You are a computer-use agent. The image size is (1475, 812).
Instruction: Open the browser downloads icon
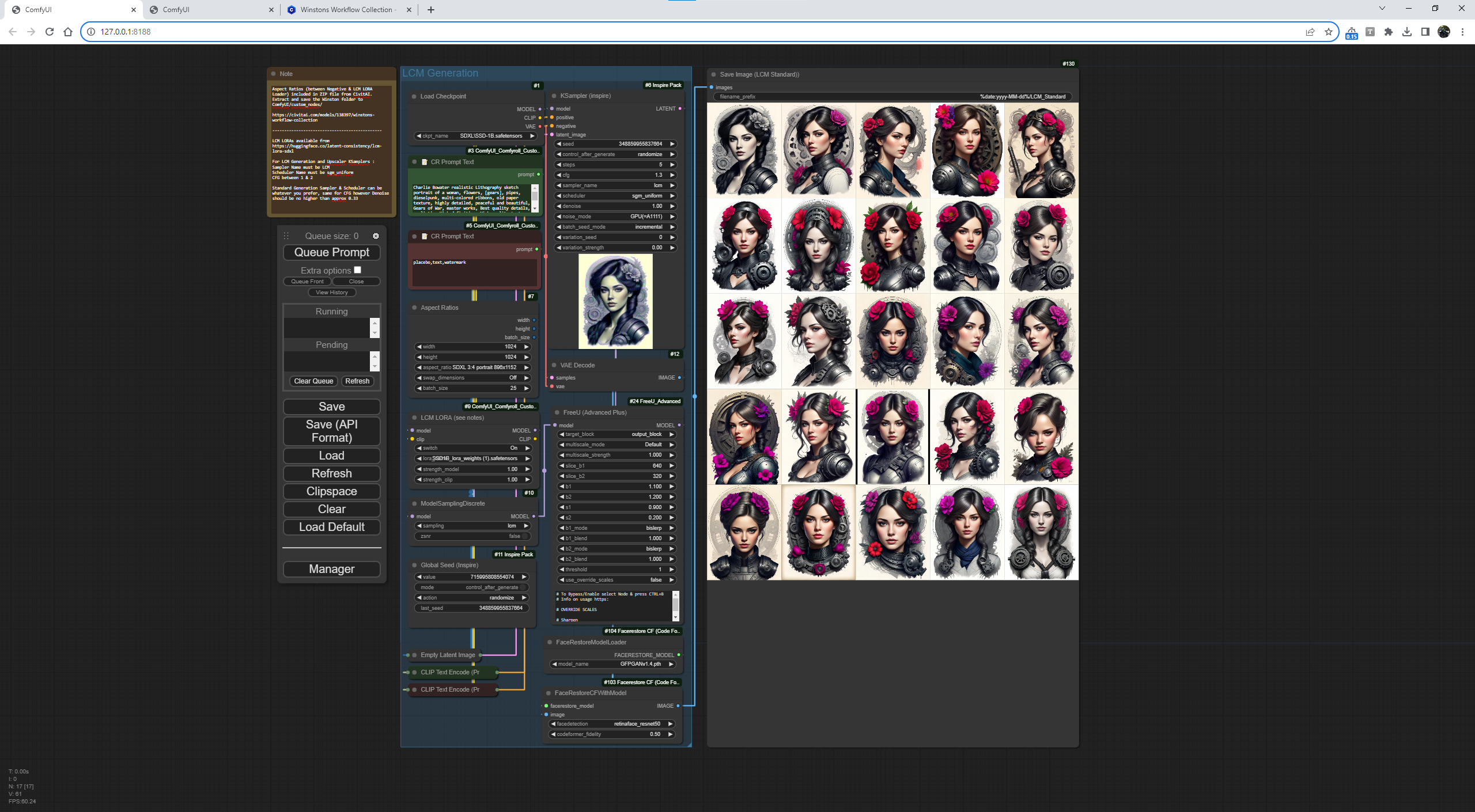click(1407, 32)
